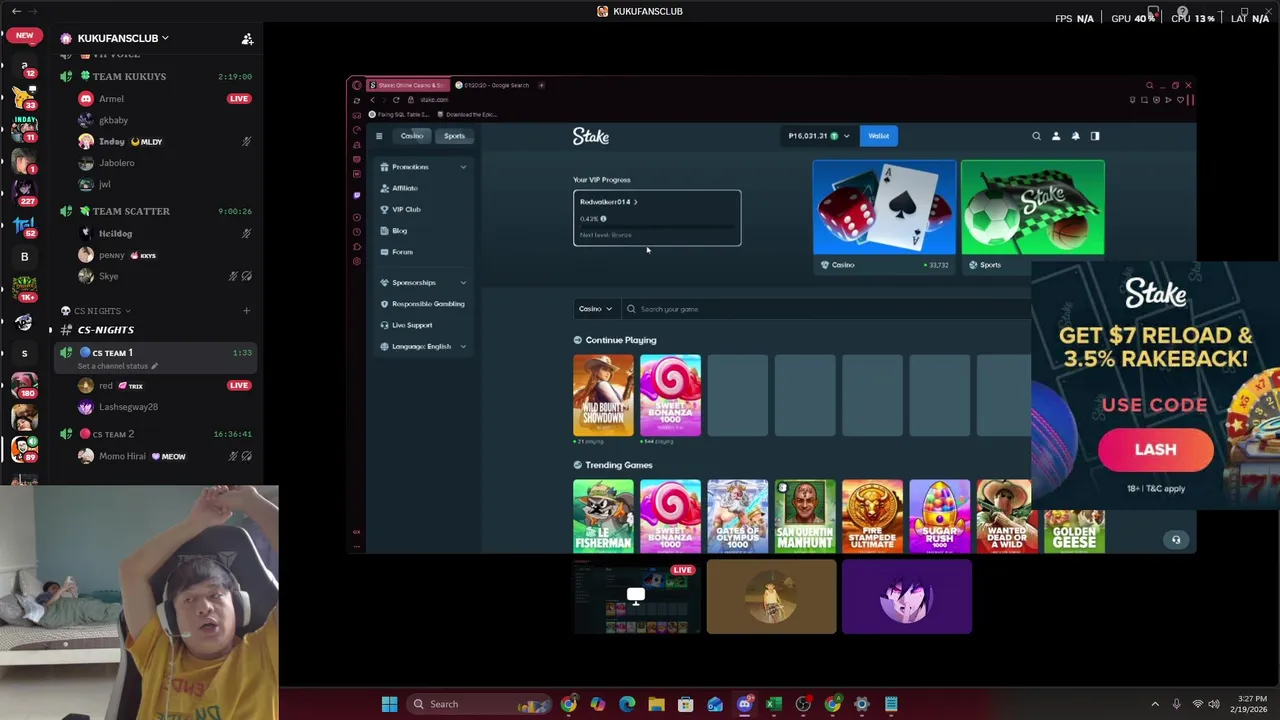Open Language: English dropdown
This screenshot has width=1280, height=720.
424,347
